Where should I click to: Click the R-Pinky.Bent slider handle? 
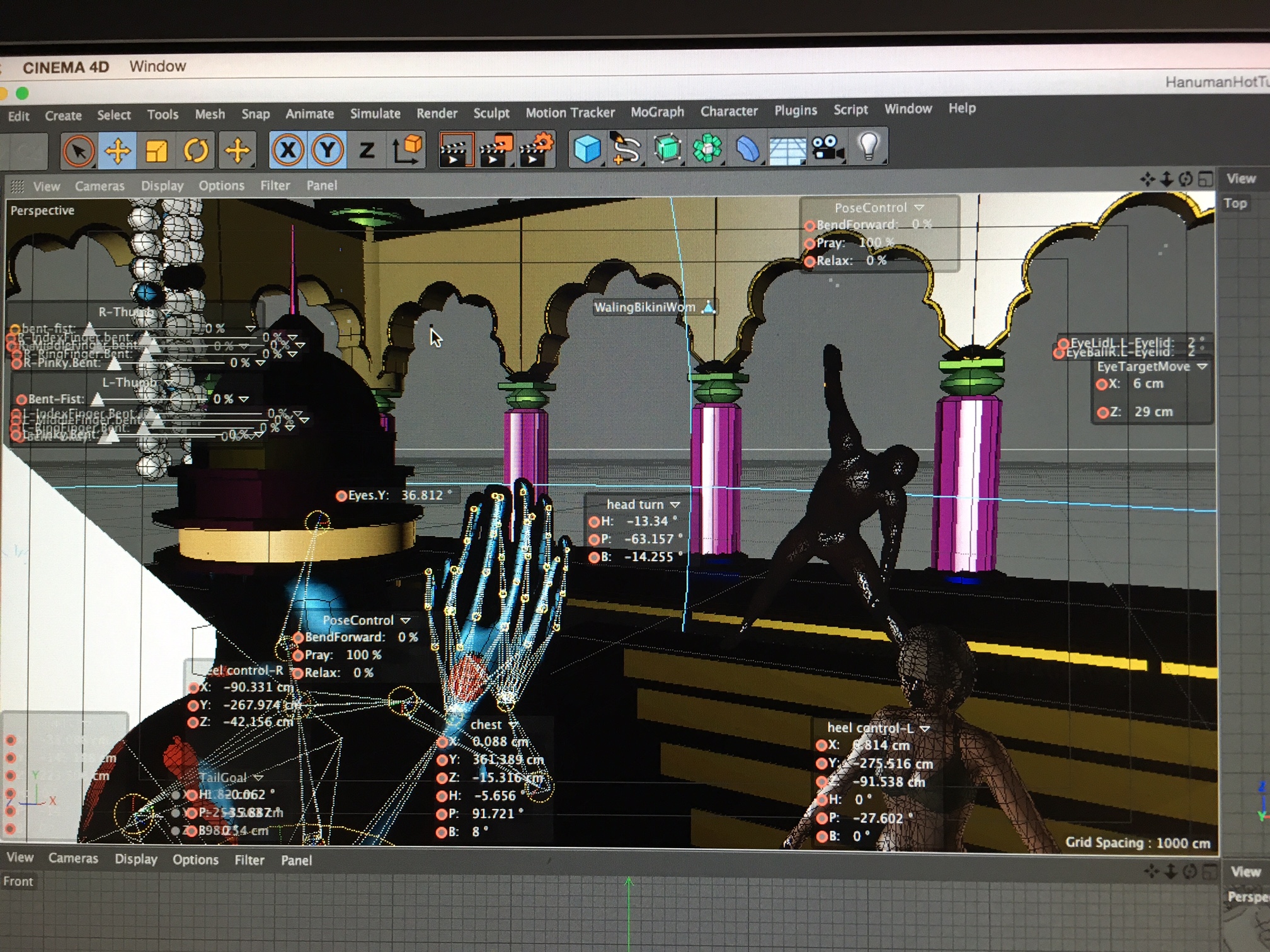[114, 363]
